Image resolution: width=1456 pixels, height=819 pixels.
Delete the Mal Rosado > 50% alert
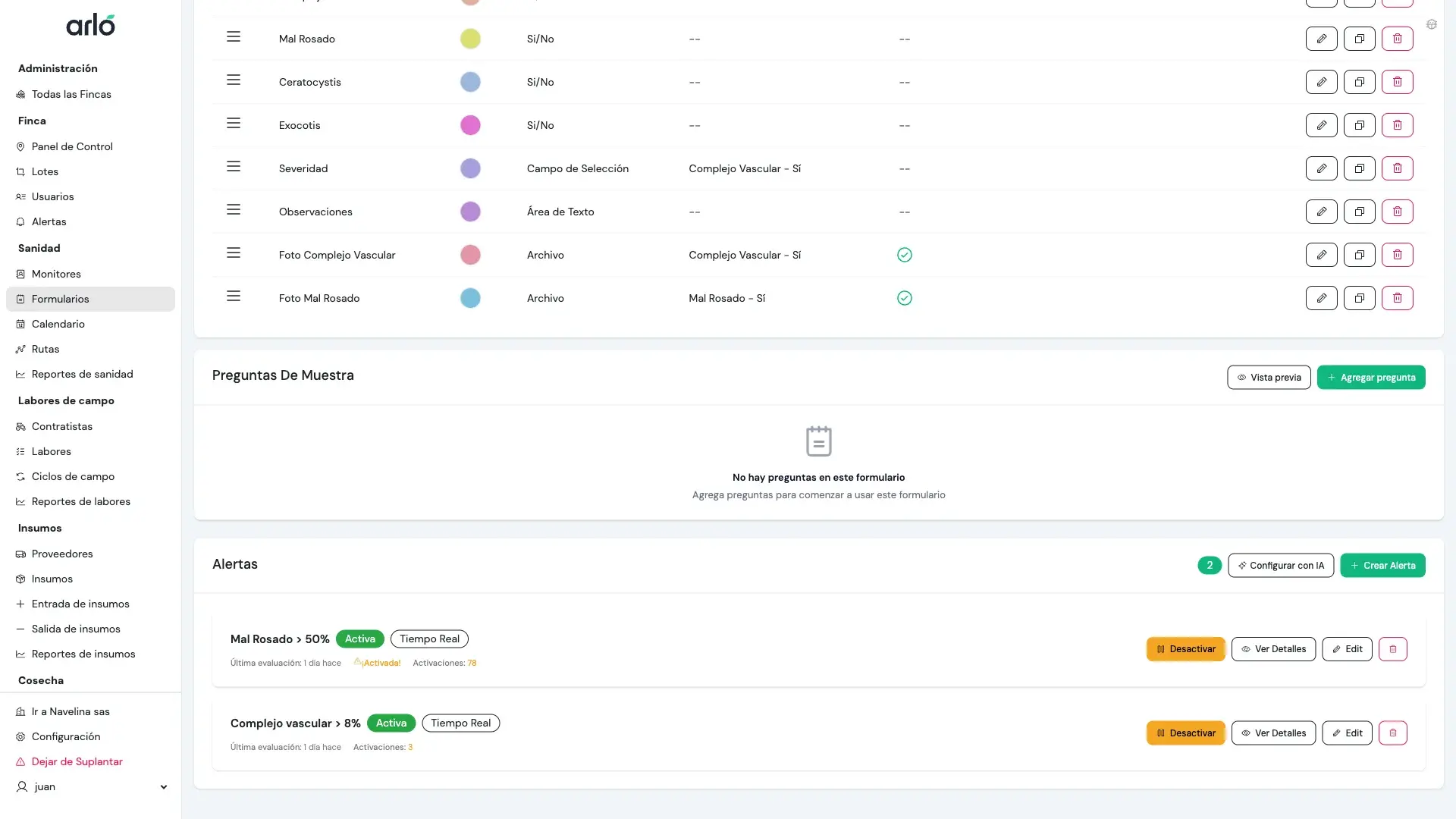(1392, 649)
